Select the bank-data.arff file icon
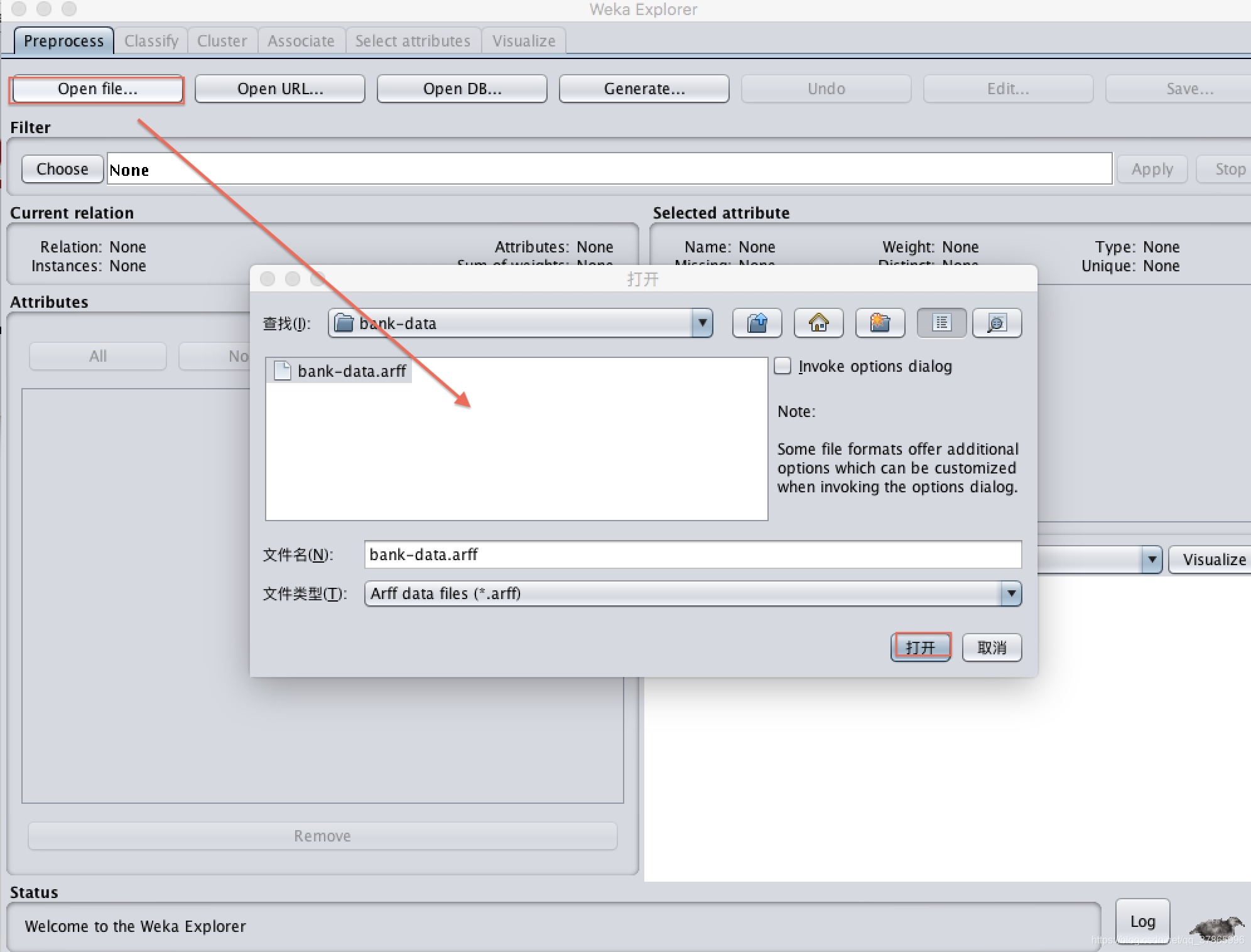 pyautogui.click(x=283, y=371)
